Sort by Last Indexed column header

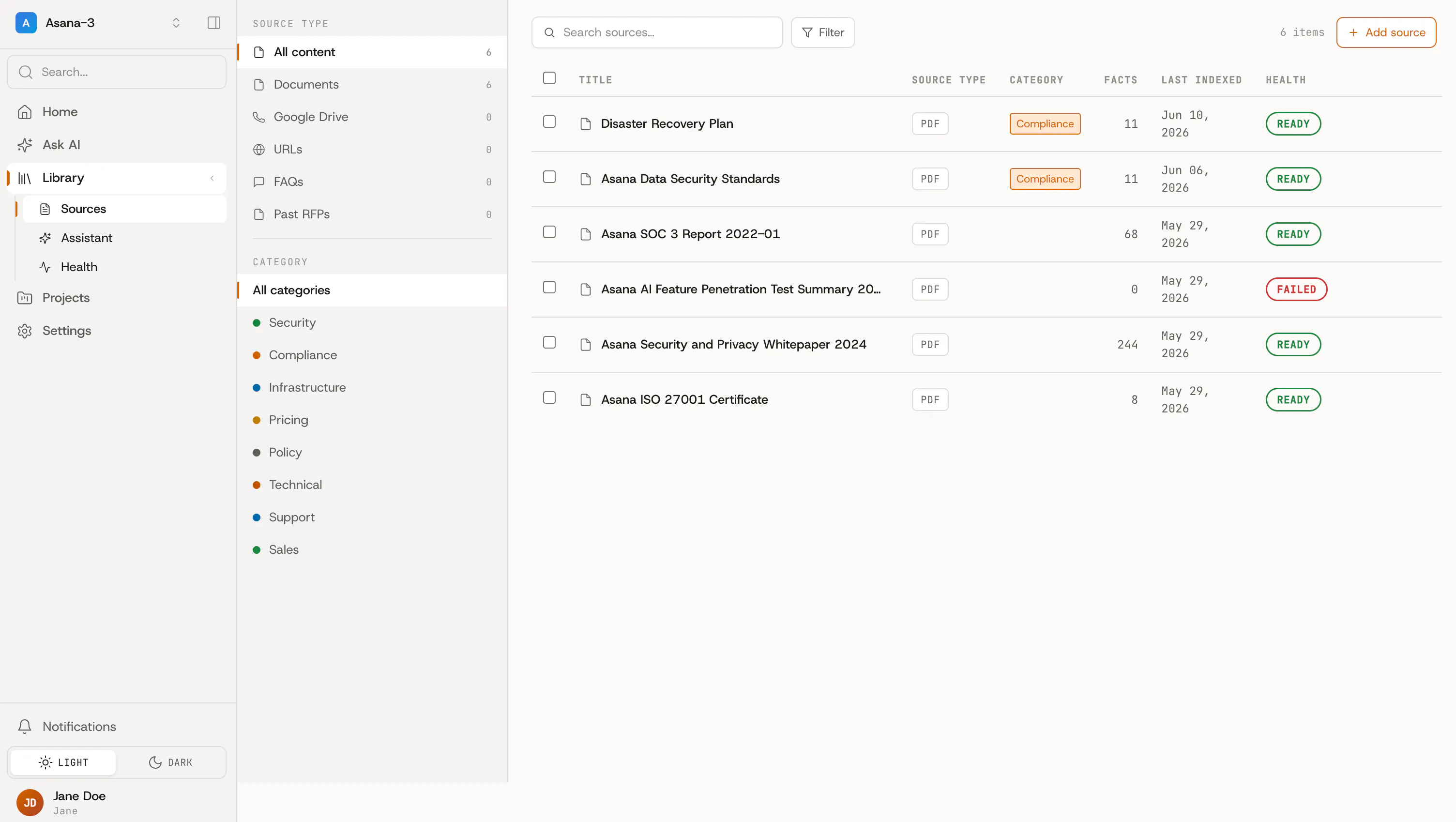tap(1201, 80)
